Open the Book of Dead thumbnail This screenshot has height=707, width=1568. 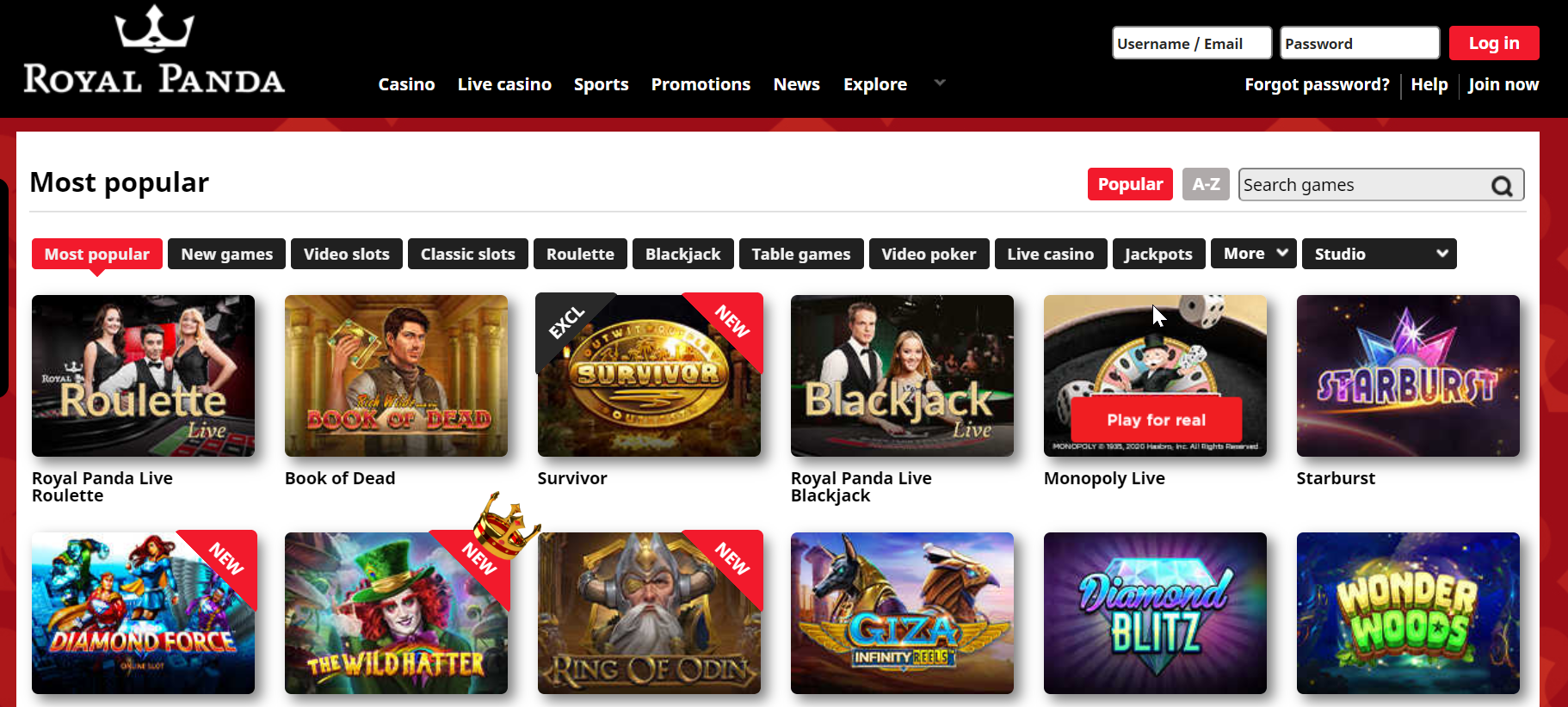pos(396,376)
